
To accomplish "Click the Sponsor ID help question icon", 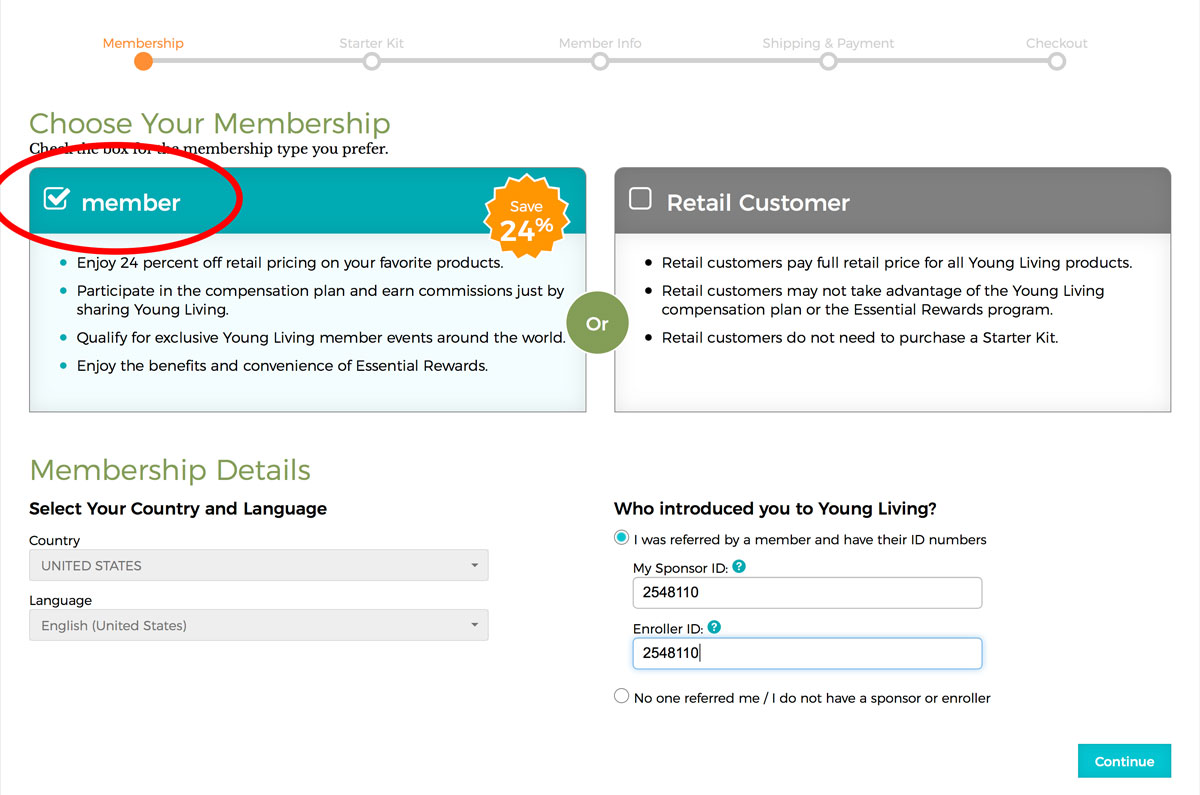I will point(739,567).
